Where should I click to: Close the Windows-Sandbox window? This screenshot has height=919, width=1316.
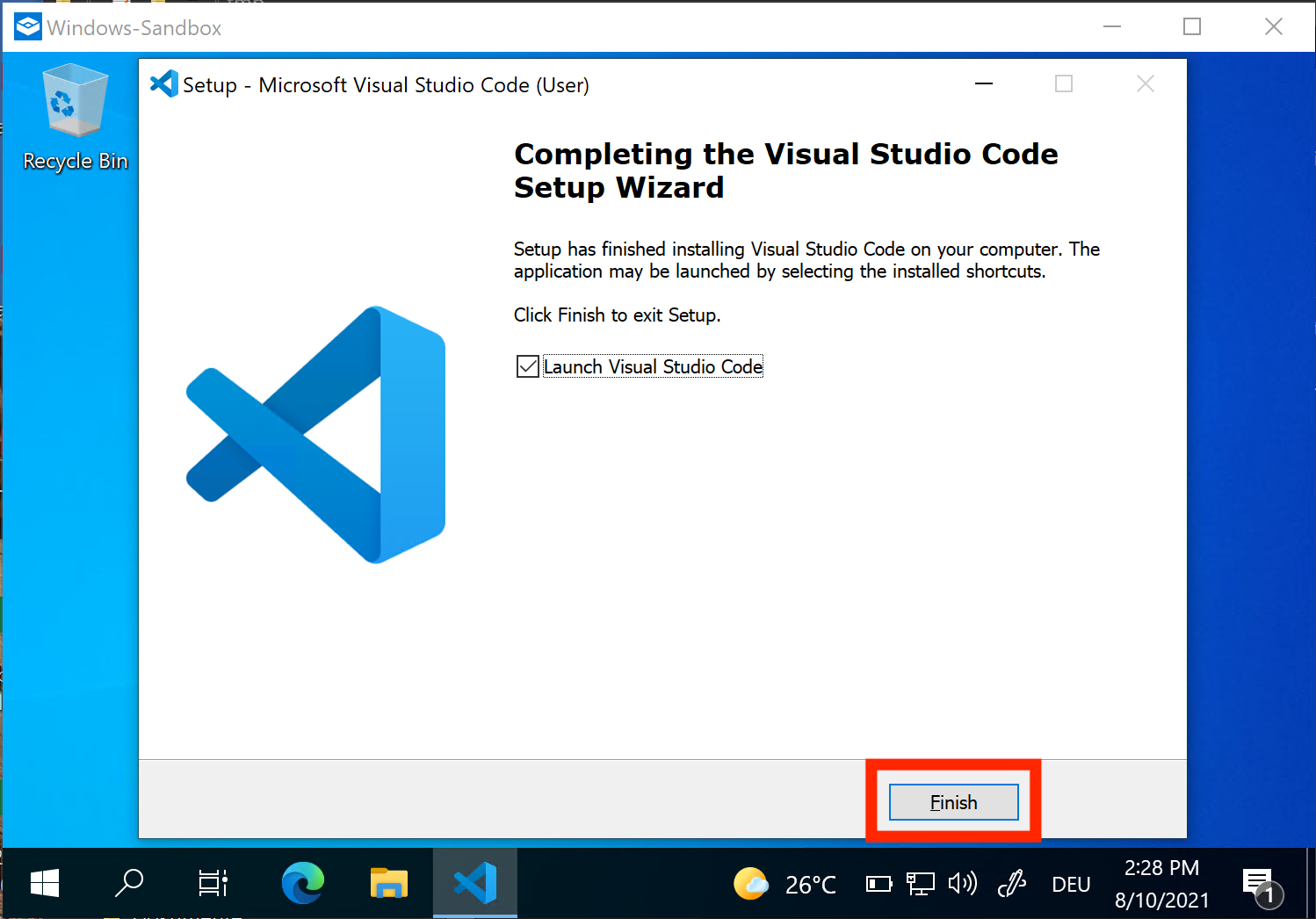pos(1274,26)
